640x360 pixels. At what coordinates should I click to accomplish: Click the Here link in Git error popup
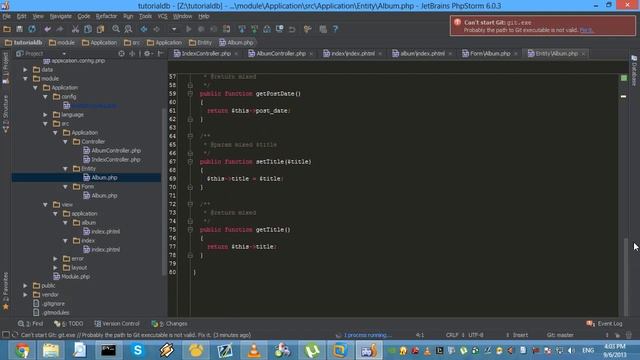pos(586,30)
